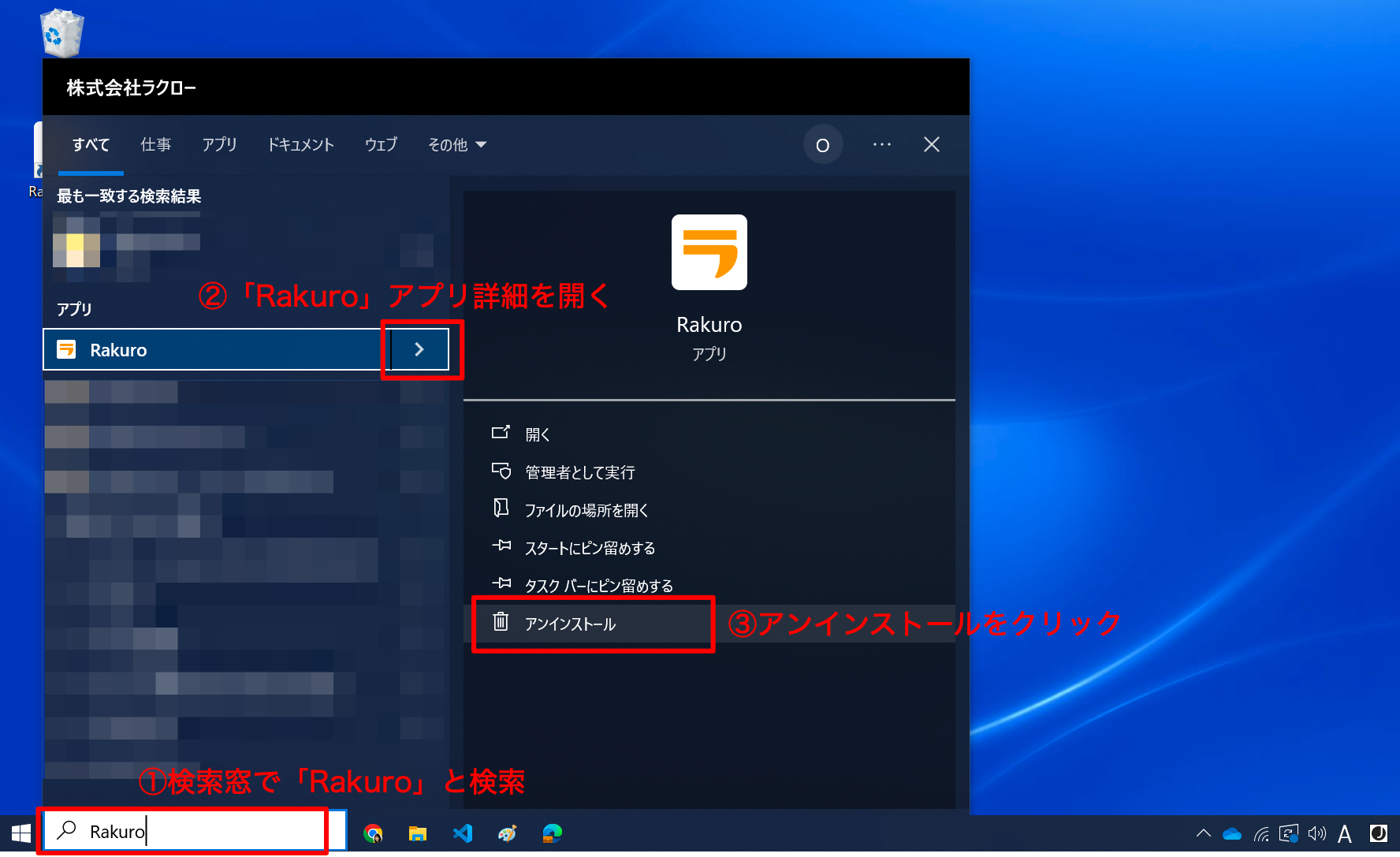Select the Rakuro app search result
Image resolution: width=1400 pixels, height=857 pixels.
click(216, 349)
